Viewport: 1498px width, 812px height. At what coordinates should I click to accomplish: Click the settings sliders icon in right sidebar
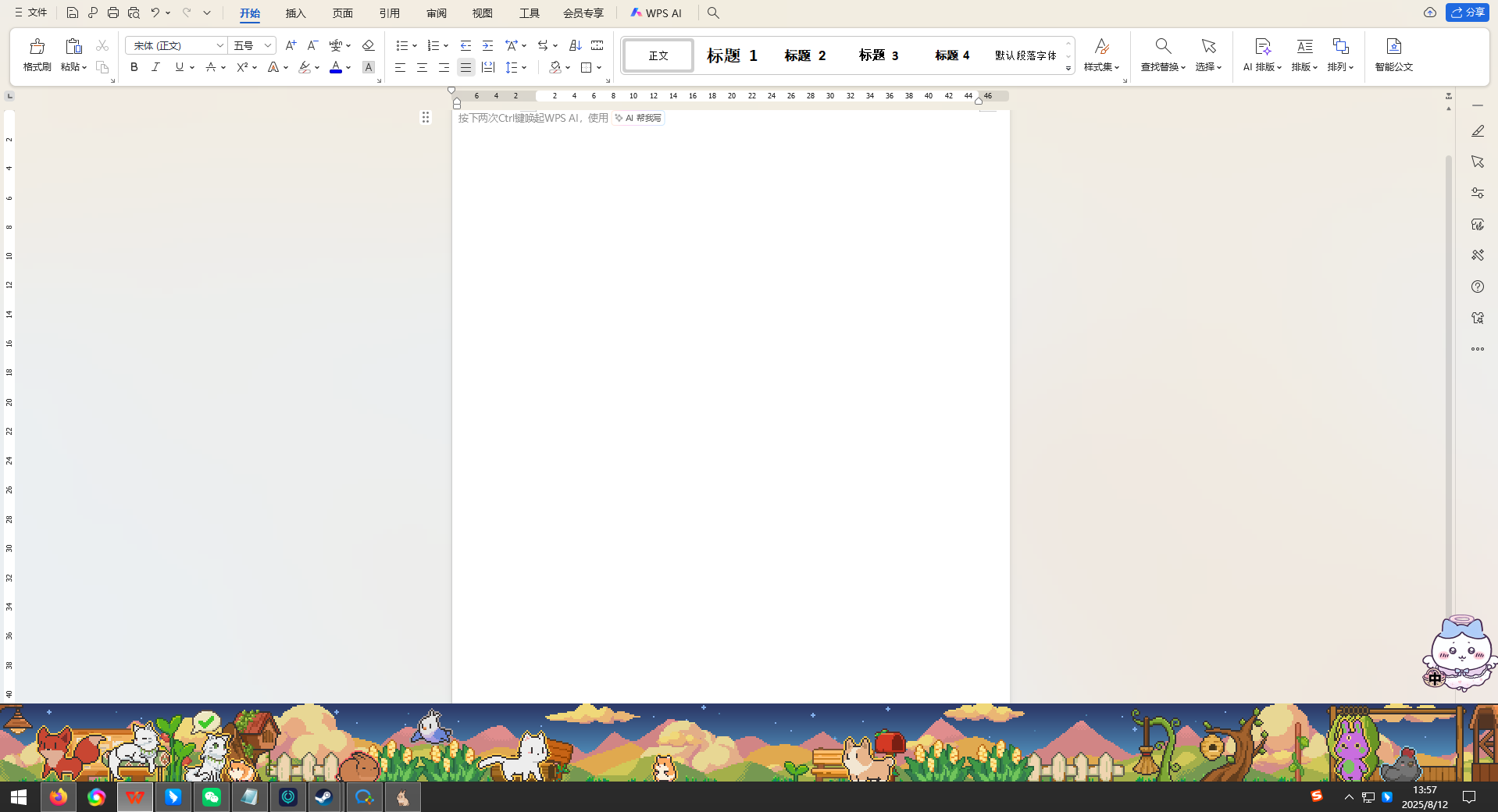pos(1478,193)
